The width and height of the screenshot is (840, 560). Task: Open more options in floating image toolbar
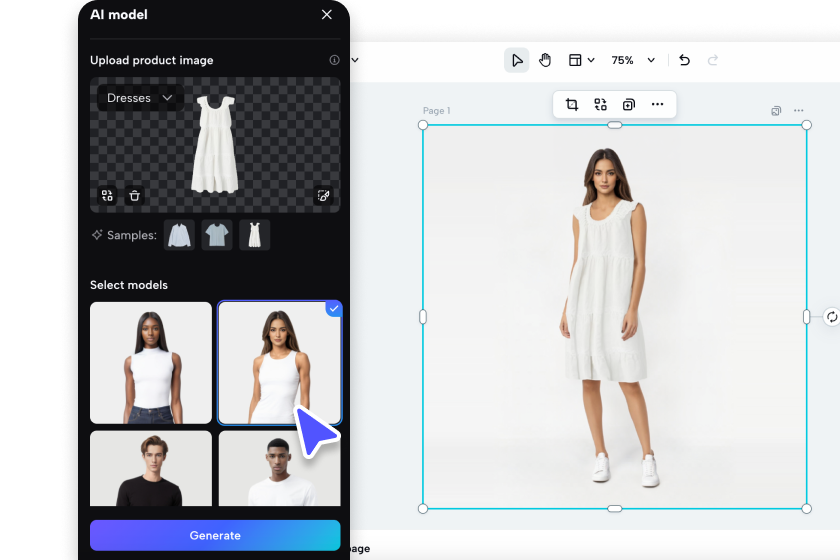coord(657,104)
